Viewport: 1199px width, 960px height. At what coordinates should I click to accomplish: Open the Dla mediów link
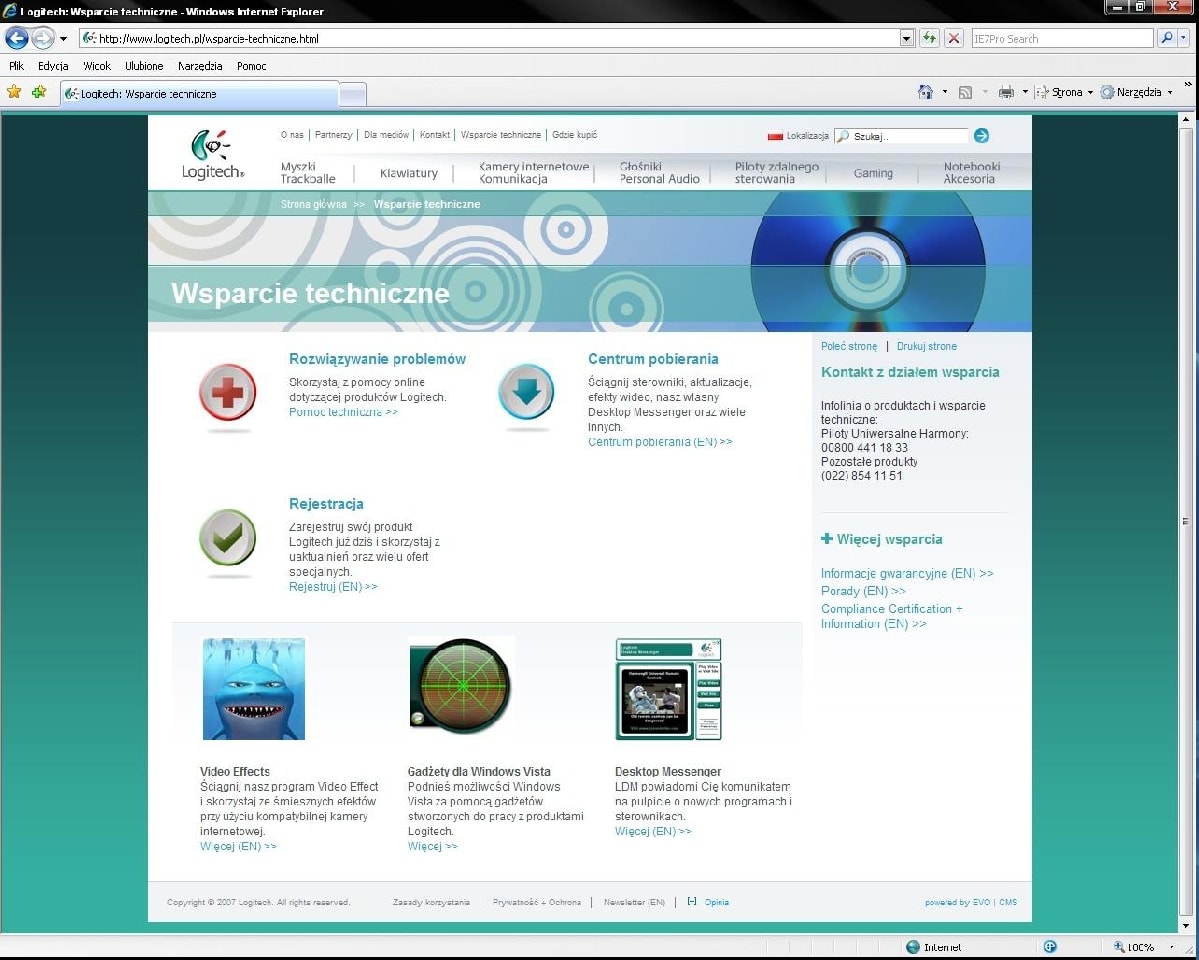386,135
